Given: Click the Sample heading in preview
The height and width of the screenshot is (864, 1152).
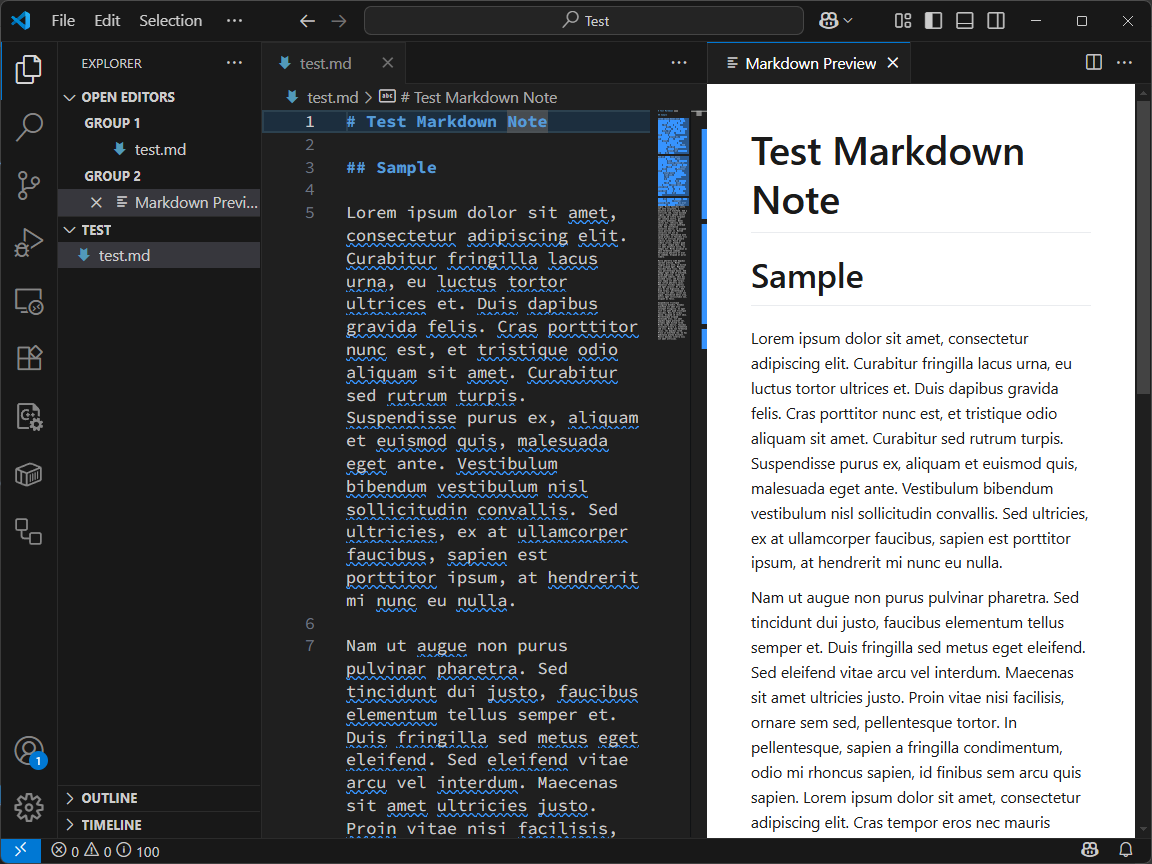Looking at the screenshot, I should point(807,276).
